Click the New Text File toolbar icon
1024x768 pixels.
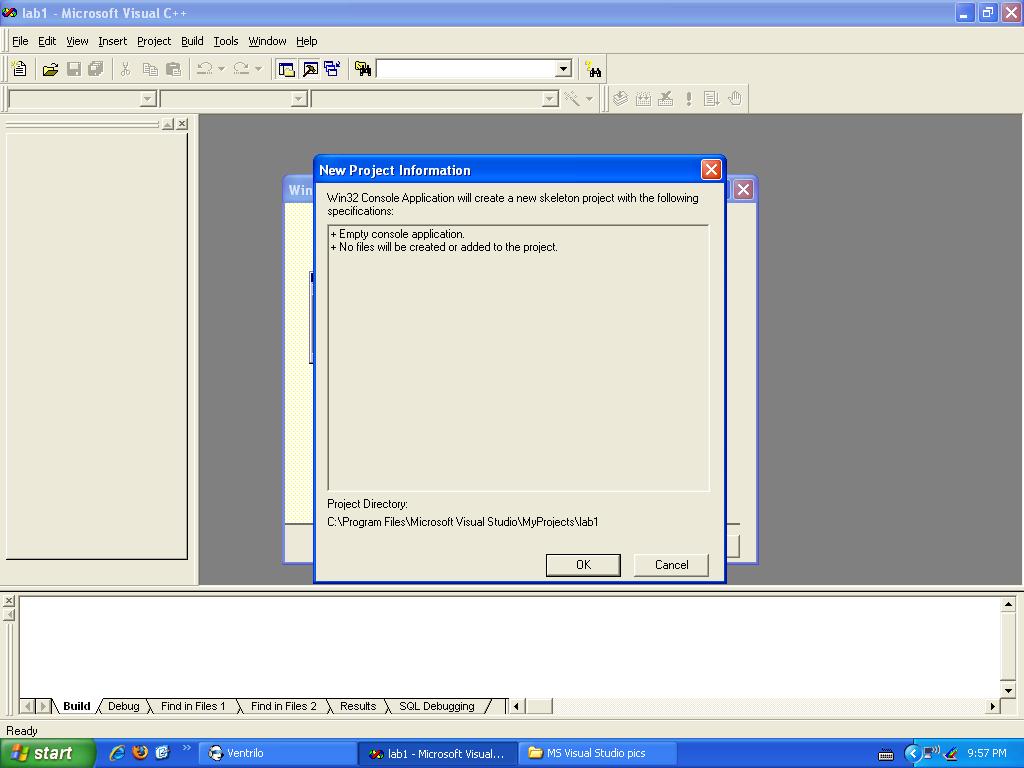(x=19, y=69)
